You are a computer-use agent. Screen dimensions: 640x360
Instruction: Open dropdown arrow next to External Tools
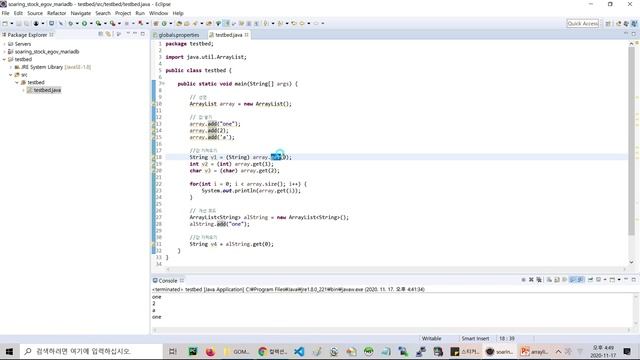click(x=119, y=24)
